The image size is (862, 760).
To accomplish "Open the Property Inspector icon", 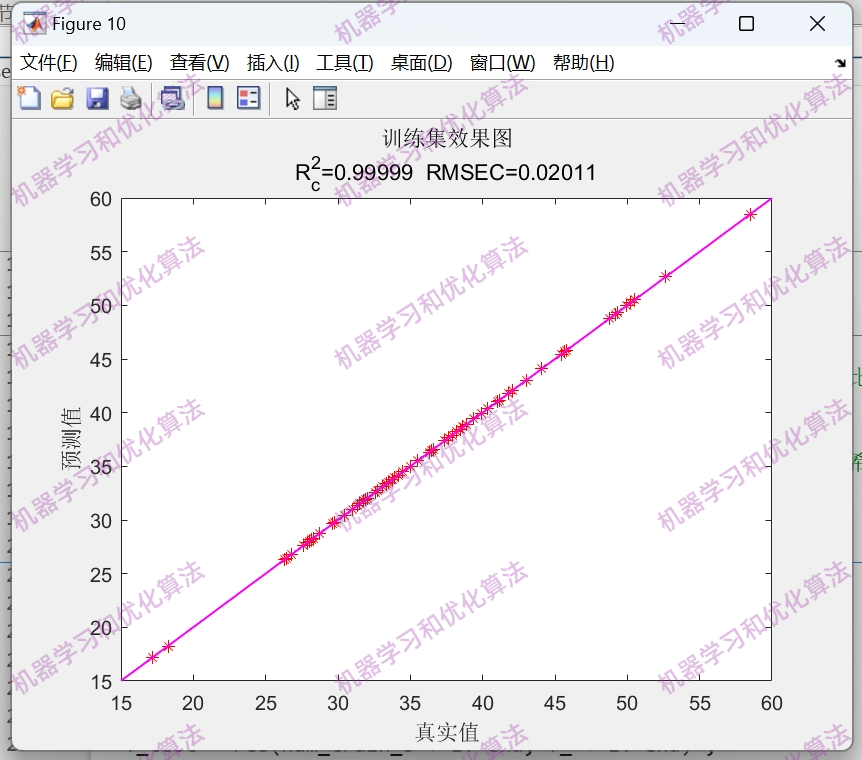I will (x=325, y=99).
